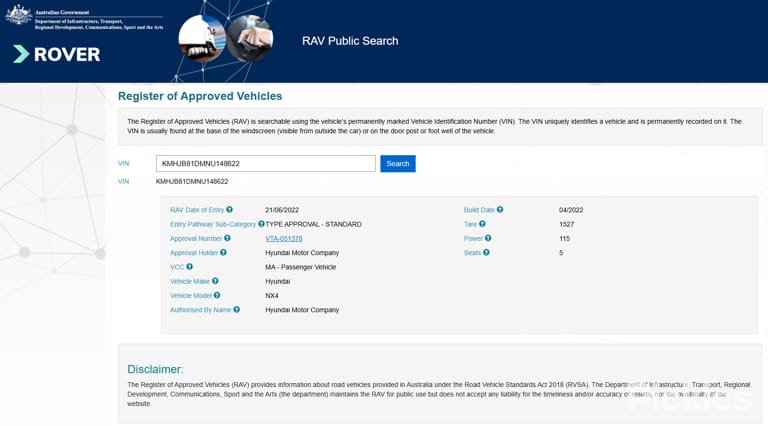Click the Approval Holder value Hyundai Motor Company
The width and height of the screenshot is (768, 426).
302,253
